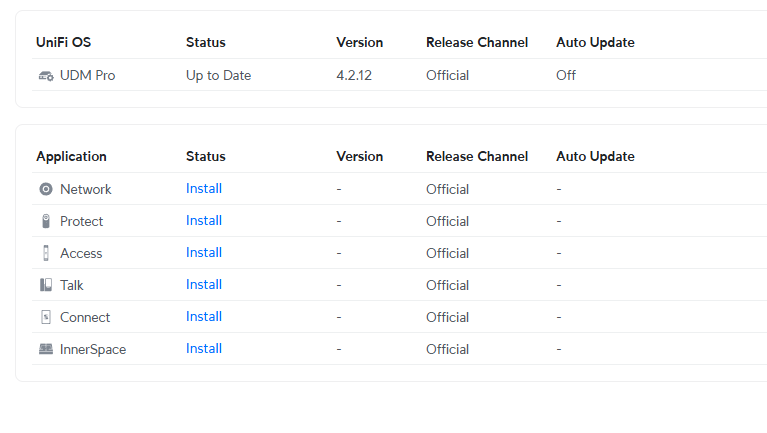Click the Access application icon
The width and height of the screenshot is (767, 433).
point(46,253)
